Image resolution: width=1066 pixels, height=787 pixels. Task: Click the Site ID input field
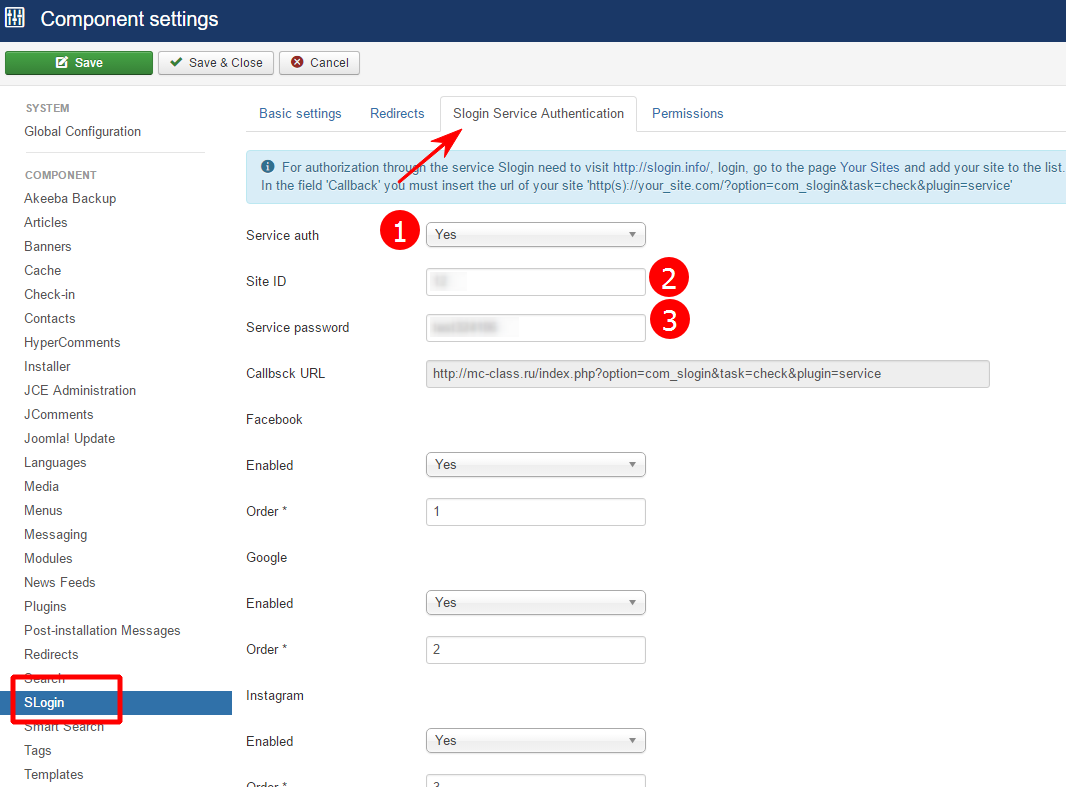tap(535, 282)
